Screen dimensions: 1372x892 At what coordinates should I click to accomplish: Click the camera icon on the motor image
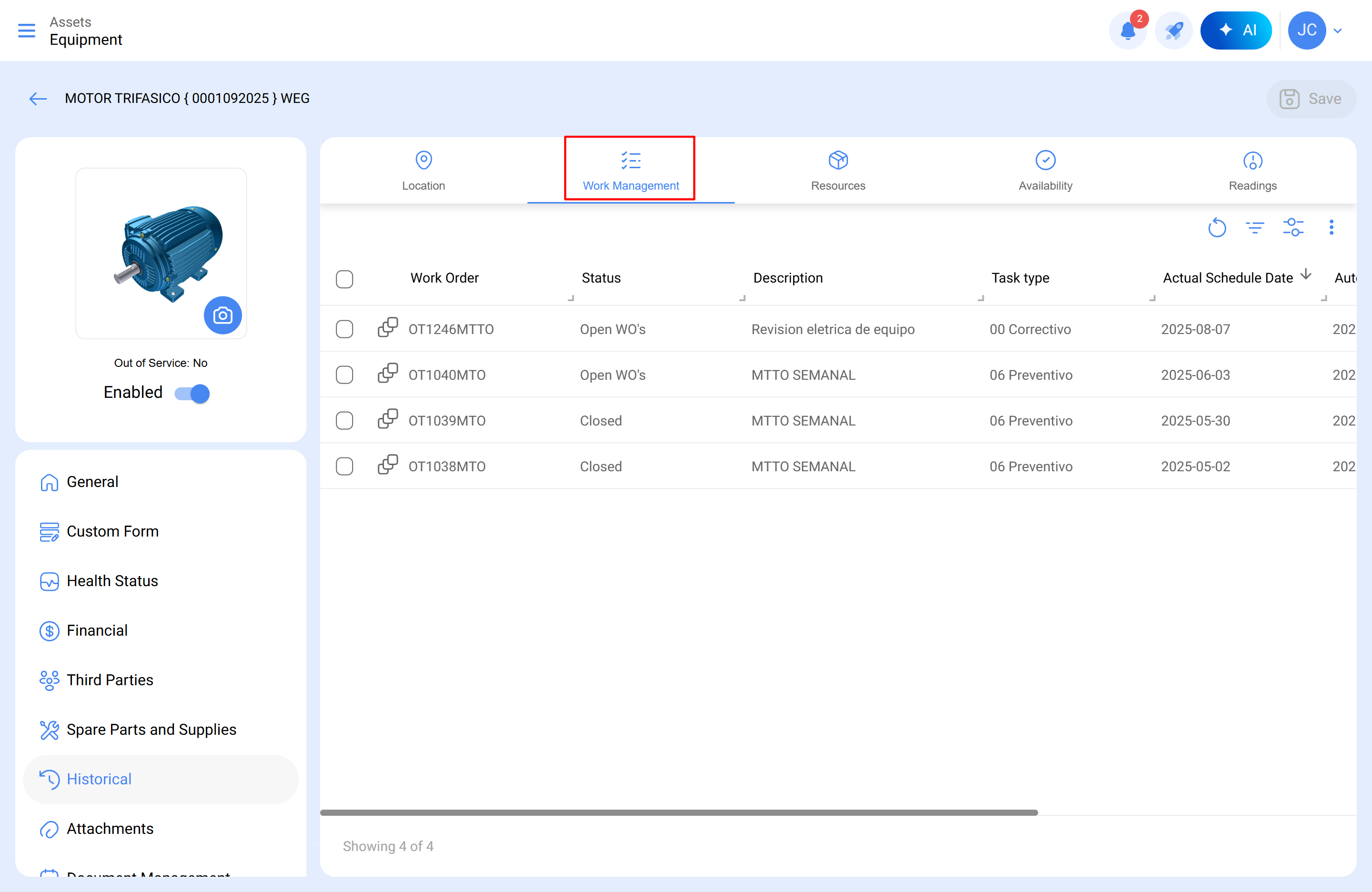coord(223,315)
